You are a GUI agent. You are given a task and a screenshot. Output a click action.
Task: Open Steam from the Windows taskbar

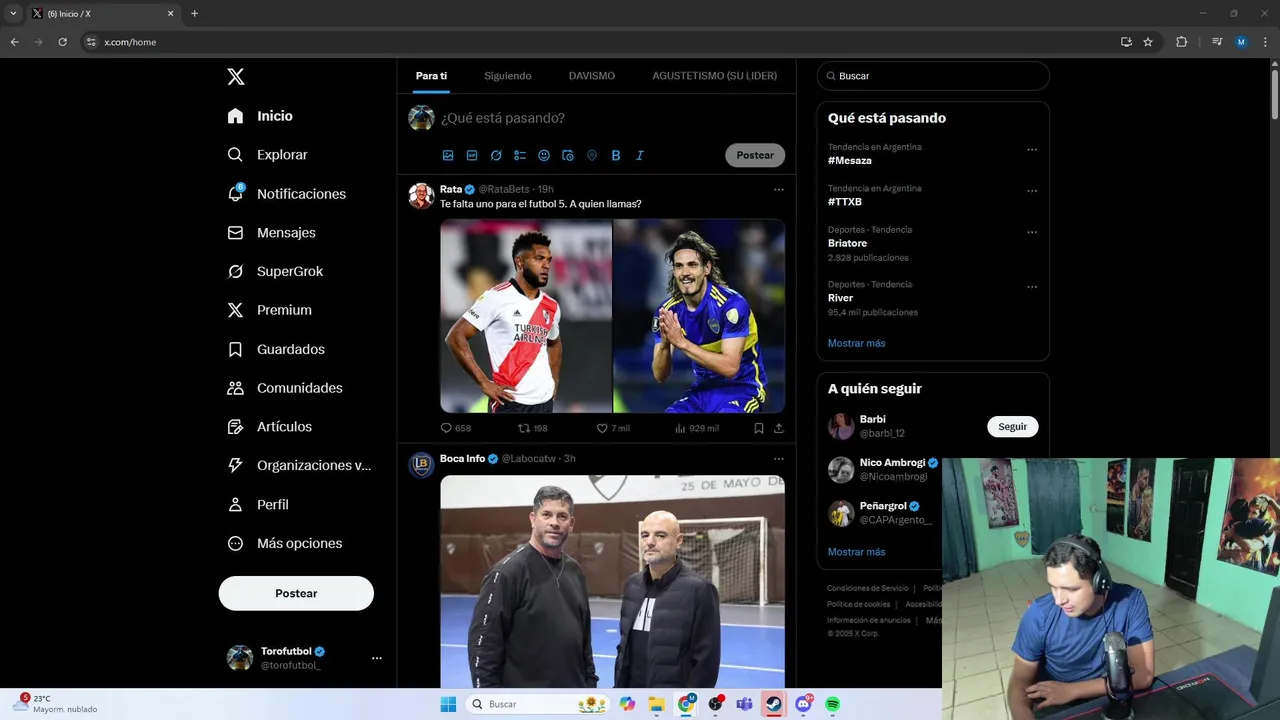[773, 704]
